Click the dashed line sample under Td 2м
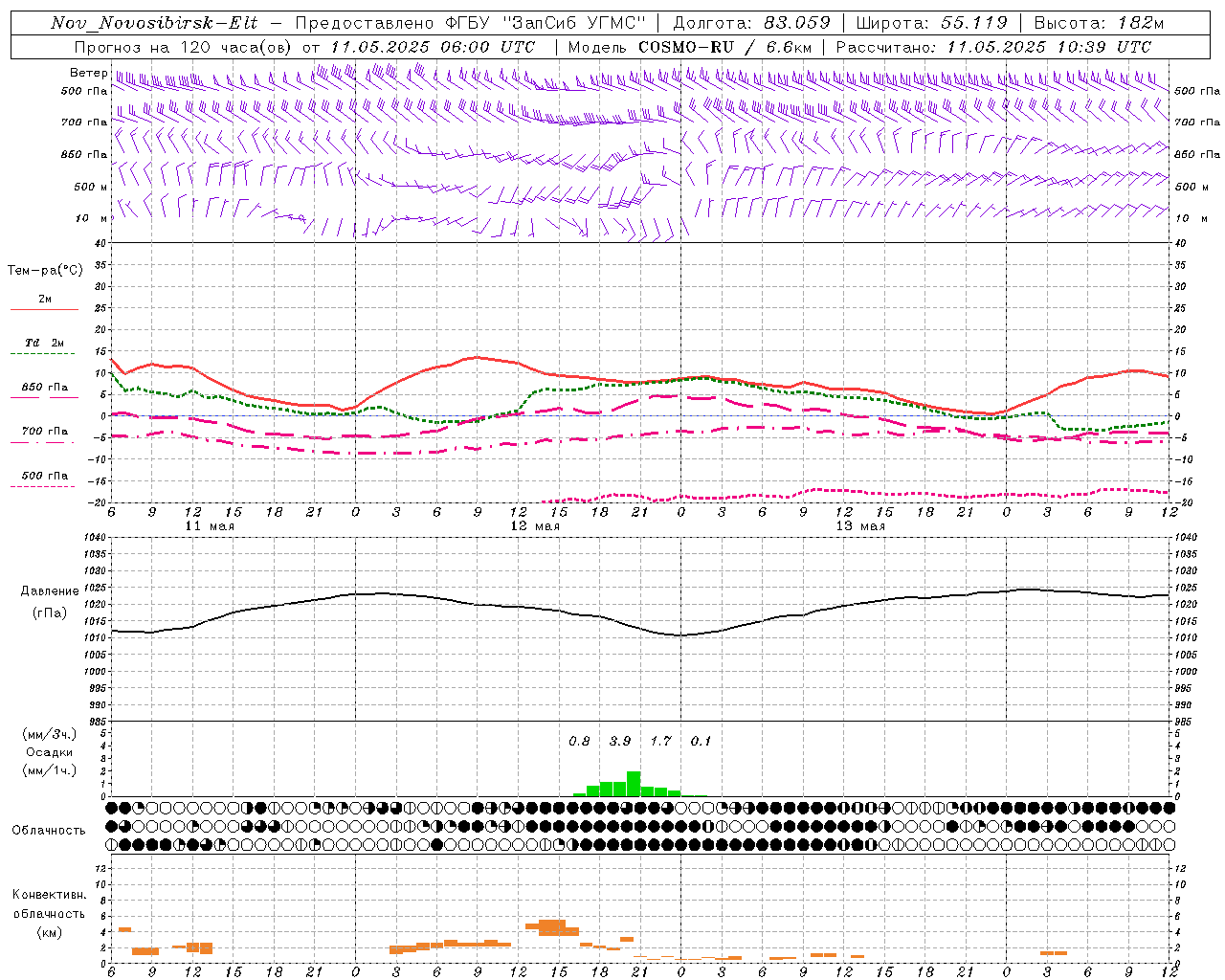 pyautogui.click(x=43, y=354)
